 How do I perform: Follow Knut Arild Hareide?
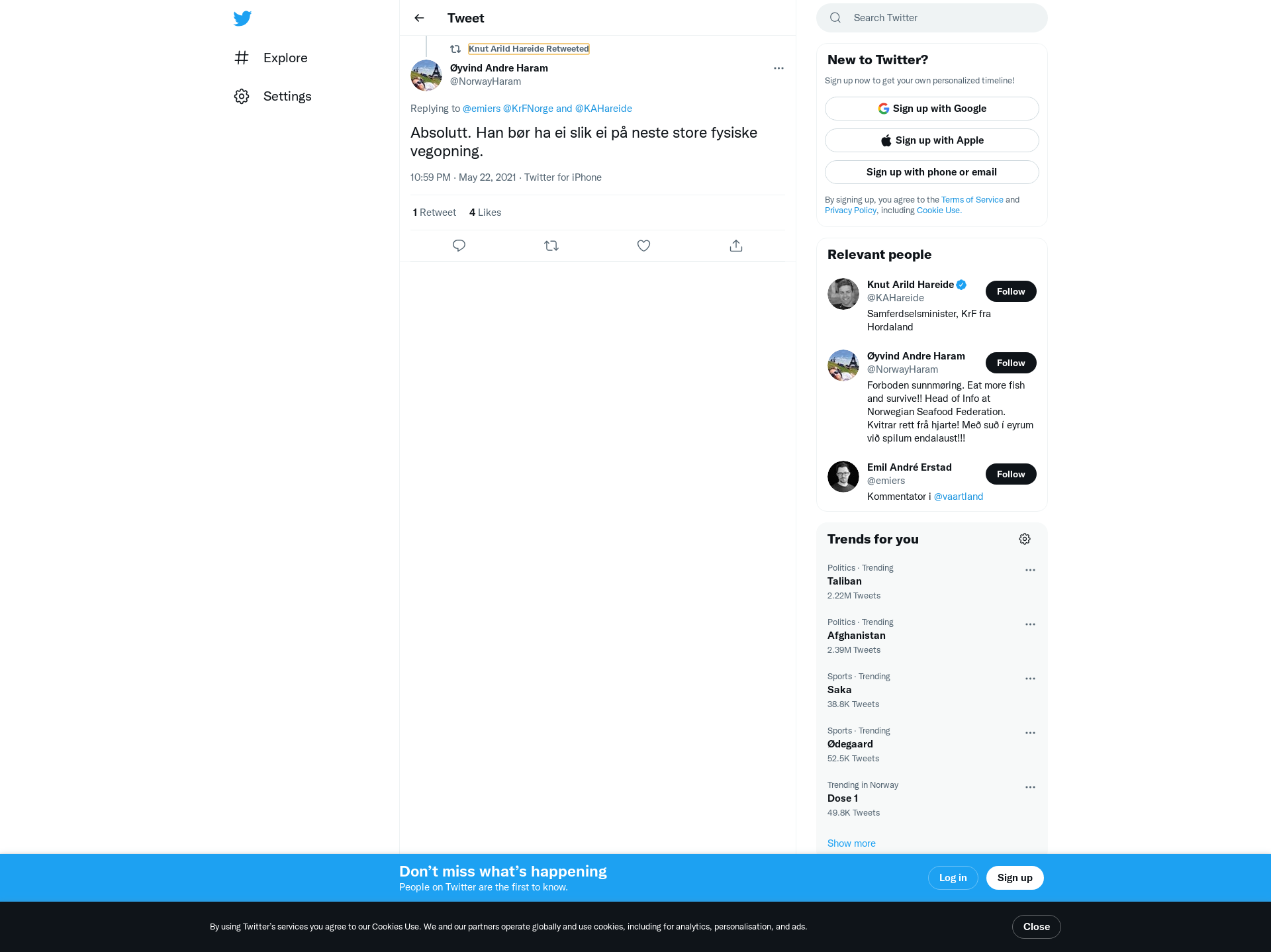(1011, 291)
